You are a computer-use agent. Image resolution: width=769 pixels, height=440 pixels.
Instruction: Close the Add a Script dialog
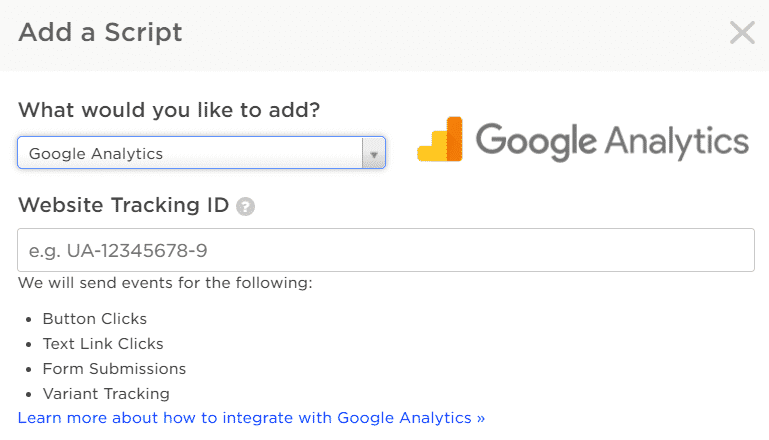point(742,33)
